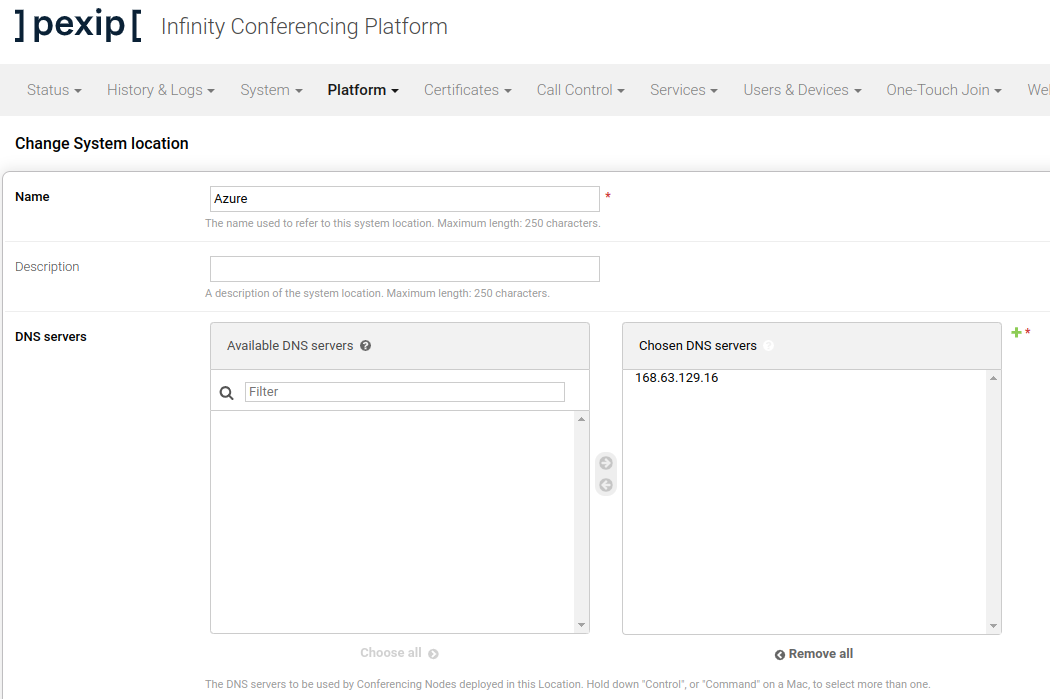Click the empty Description input field
The height and width of the screenshot is (699, 1050).
[404, 269]
